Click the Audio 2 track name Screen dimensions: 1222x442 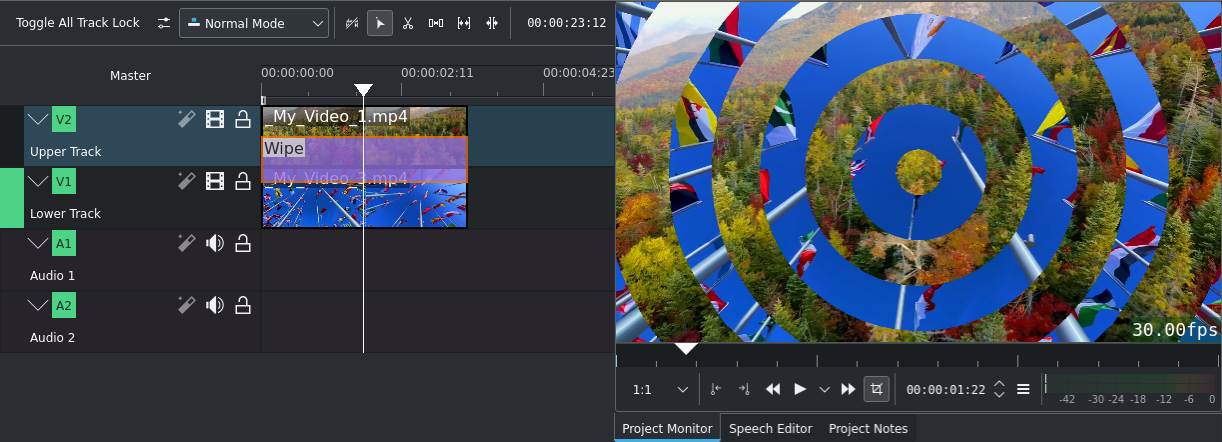pyautogui.click(x=52, y=338)
